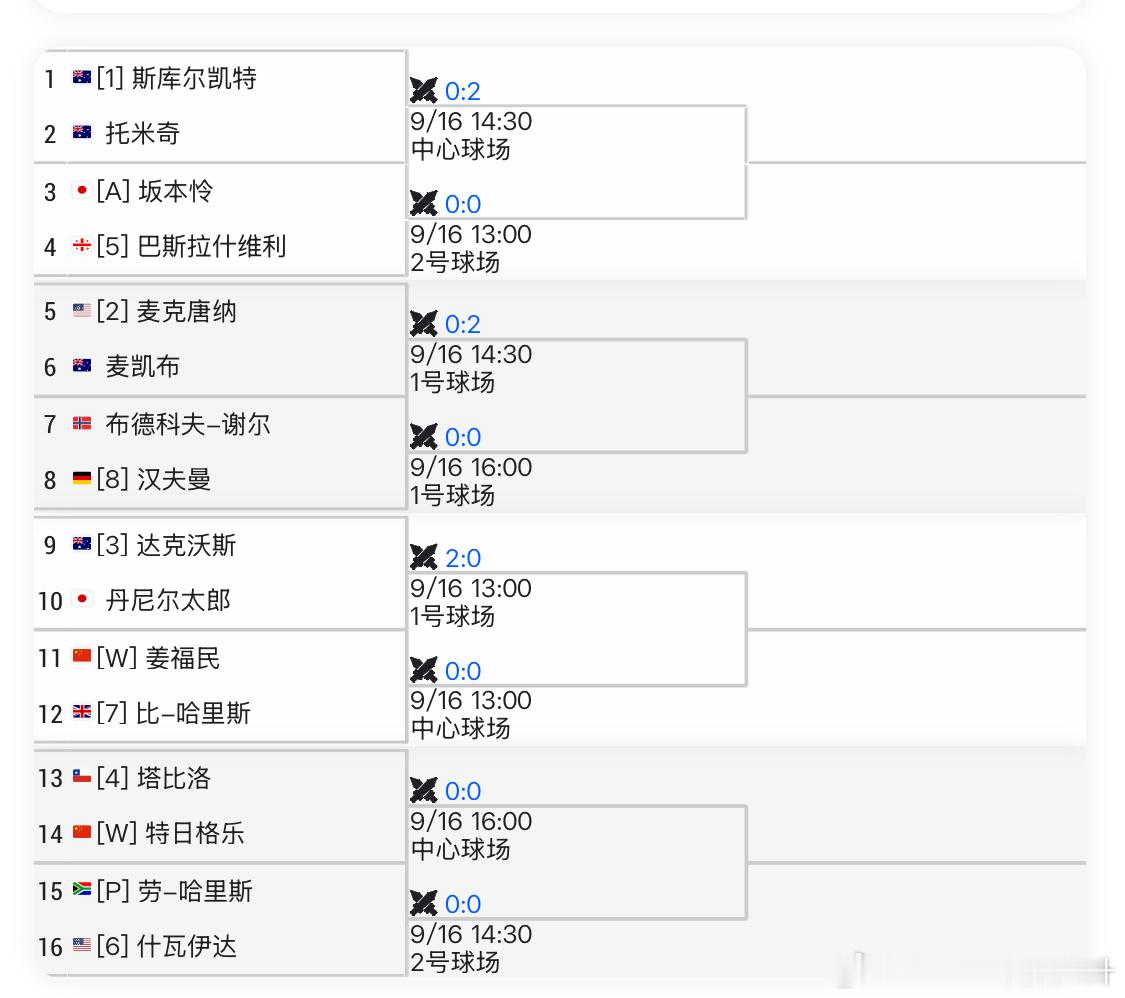This screenshot has height=998, width=1125.
Task: Click the match icon for 坂本怜 vs 巴斯拉什维利
Action: [423, 203]
